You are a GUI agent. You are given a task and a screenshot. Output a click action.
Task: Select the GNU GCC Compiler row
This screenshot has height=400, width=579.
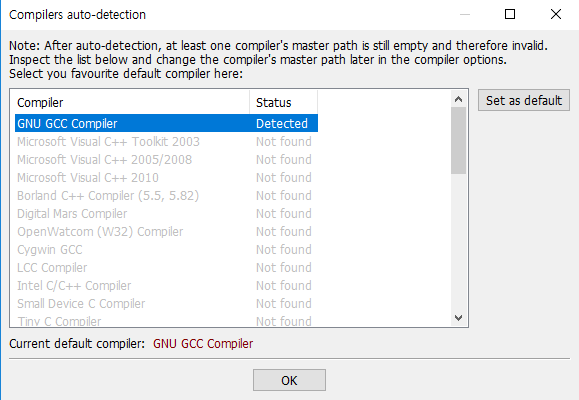[x=166, y=123]
